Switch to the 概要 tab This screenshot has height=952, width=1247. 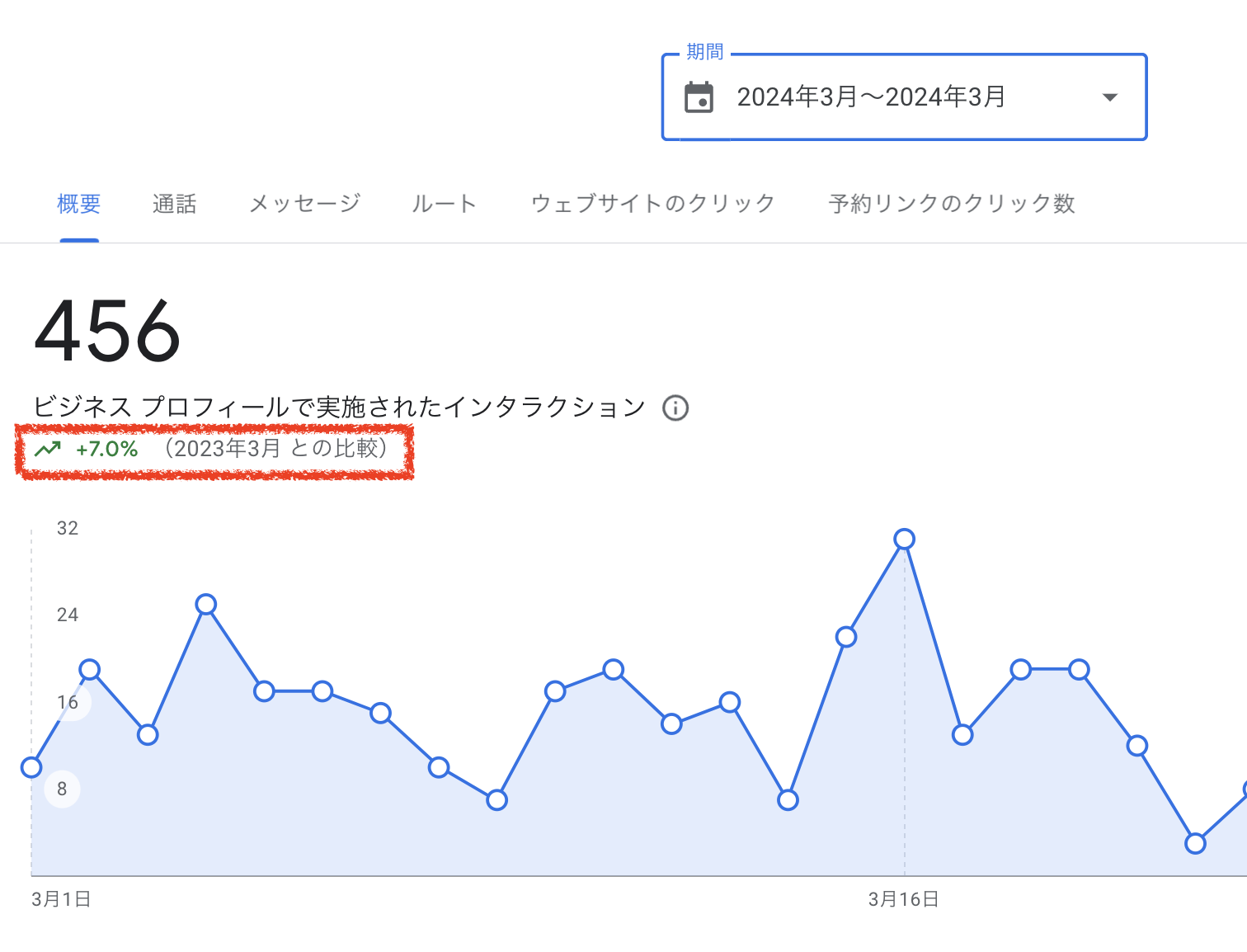coord(79,204)
